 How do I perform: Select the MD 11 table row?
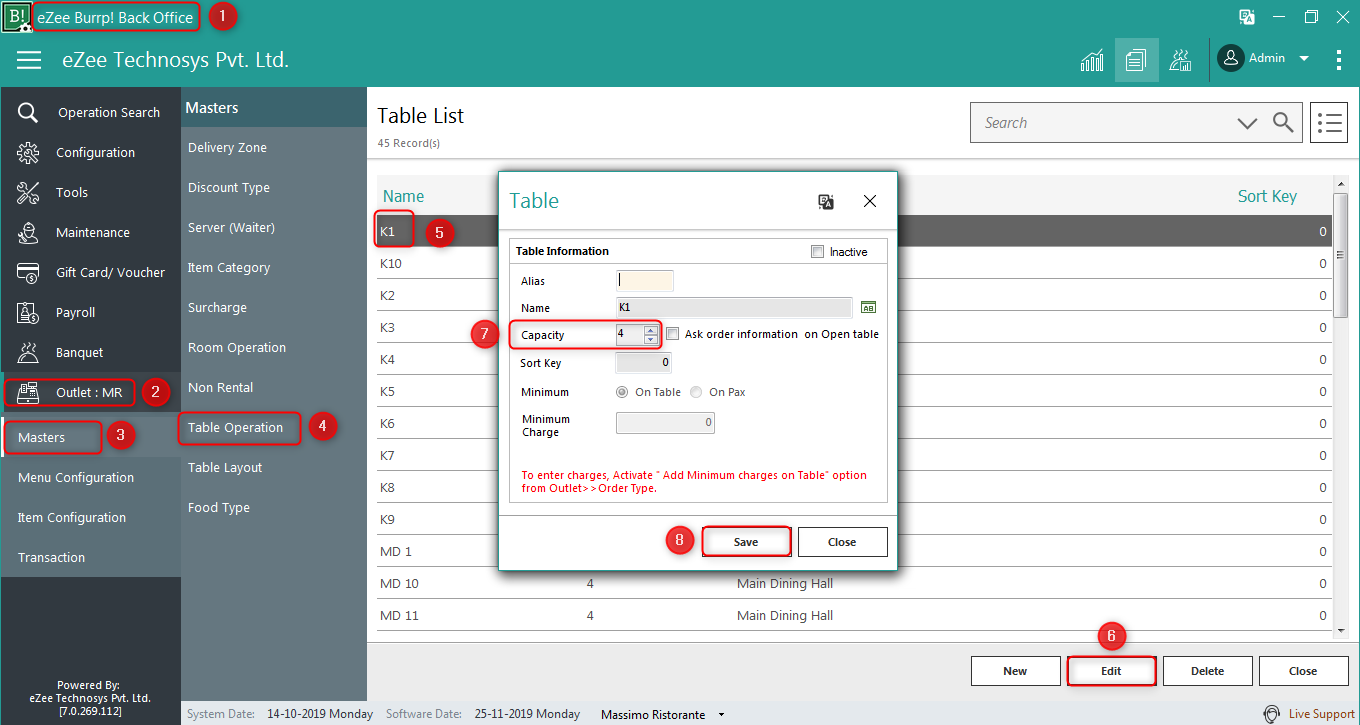(855, 615)
